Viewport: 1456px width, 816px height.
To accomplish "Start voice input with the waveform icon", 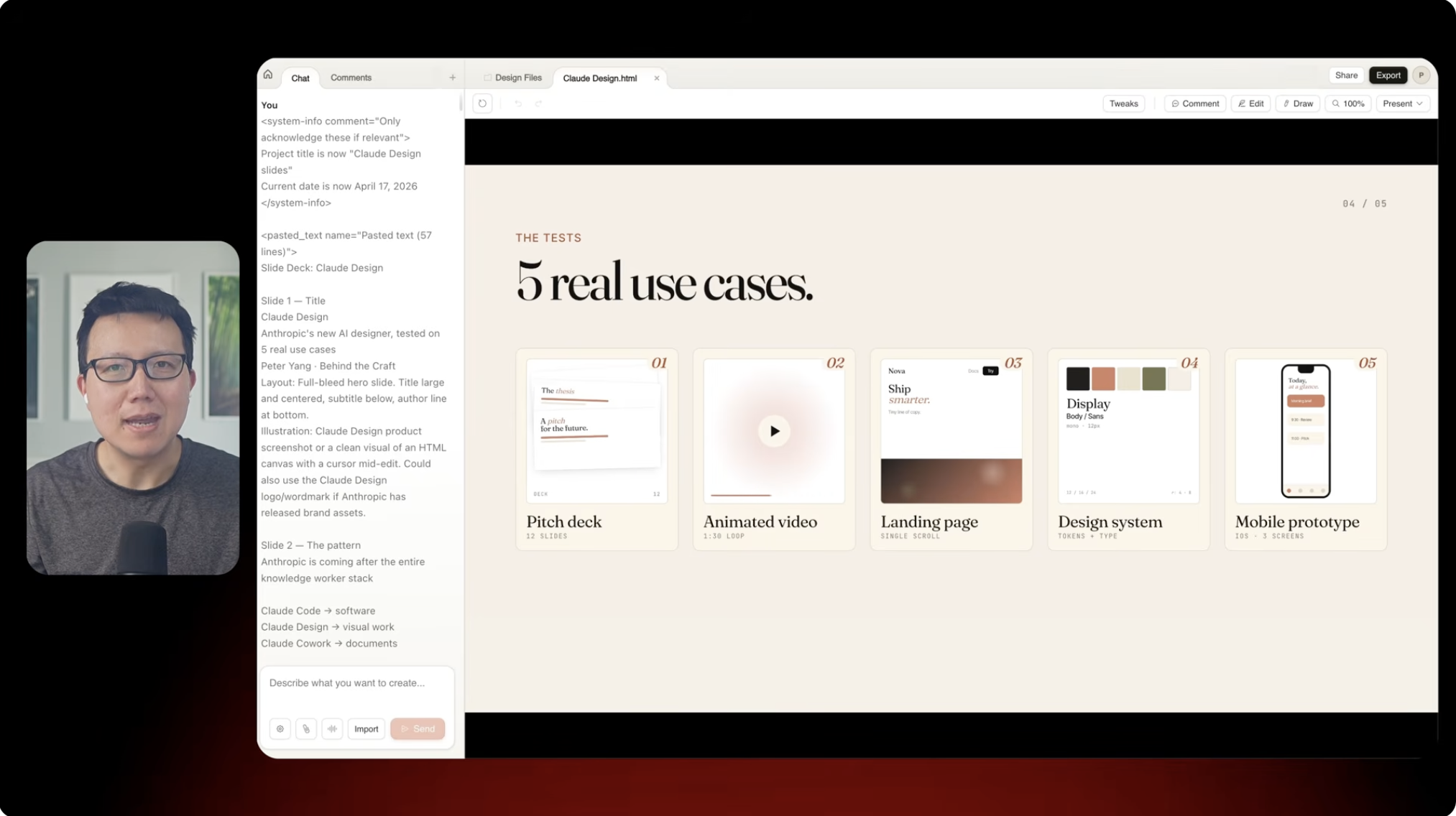I will click(332, 729).
